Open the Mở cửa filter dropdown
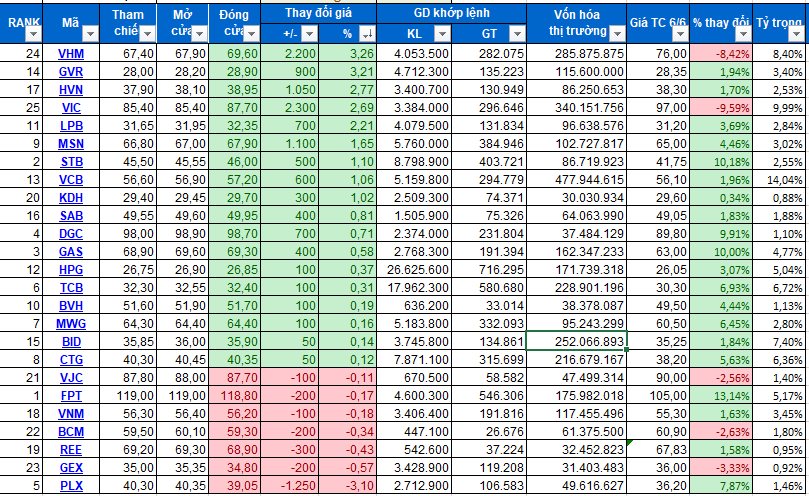 click(199, 34)
